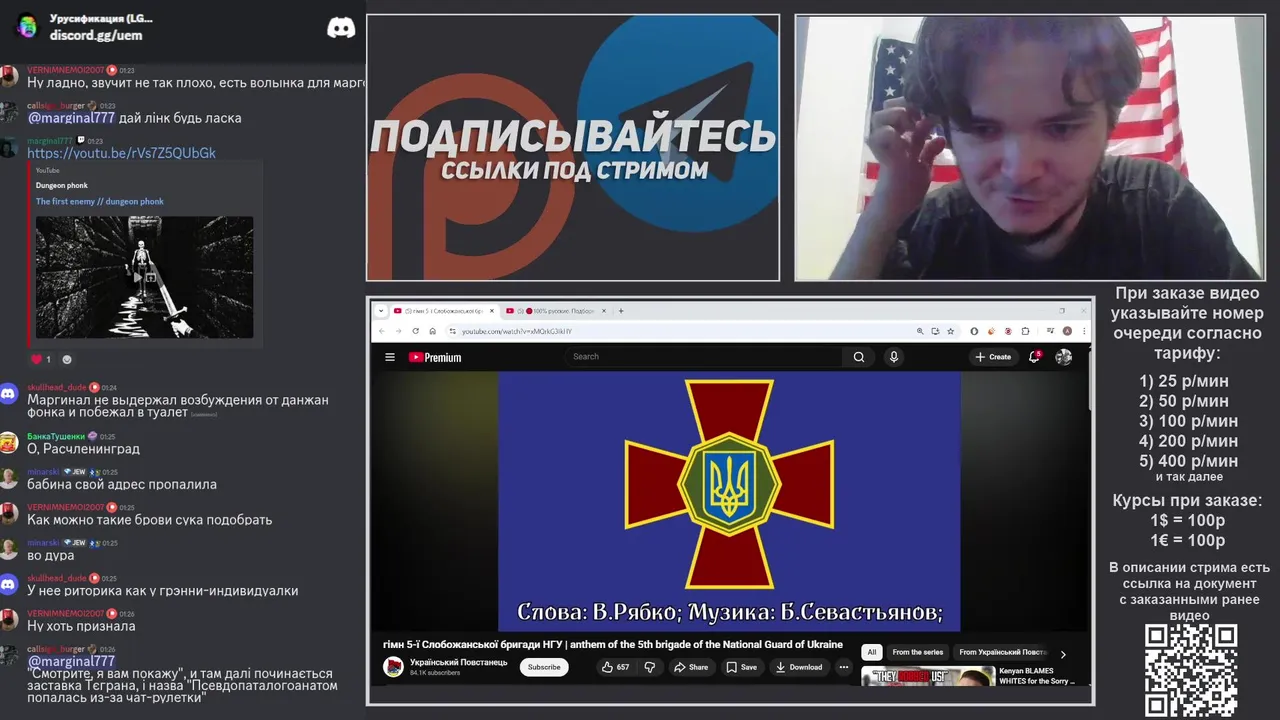The width and height of the screenshot is (1280, 720).
Task: Go back with the browser back arrow
Action: (382, 331)
